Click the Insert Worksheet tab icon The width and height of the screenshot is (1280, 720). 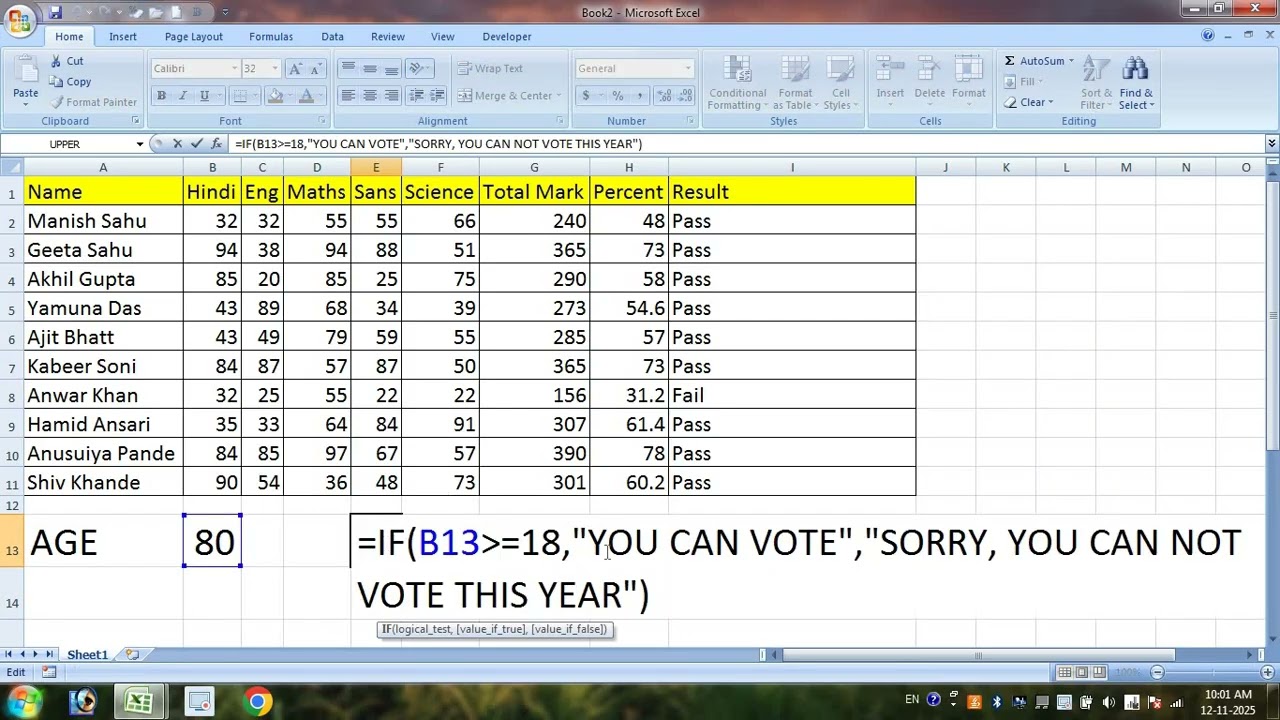pyautogui.click(x=131, y=655)
